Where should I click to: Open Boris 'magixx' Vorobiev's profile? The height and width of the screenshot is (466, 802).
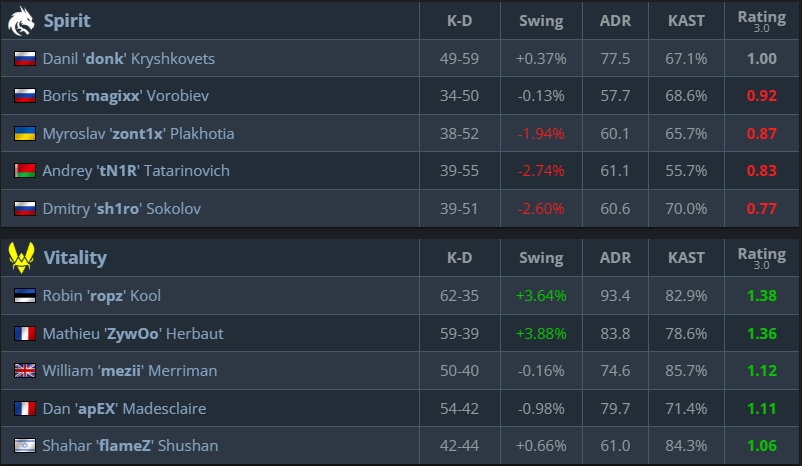click(125, 96)
